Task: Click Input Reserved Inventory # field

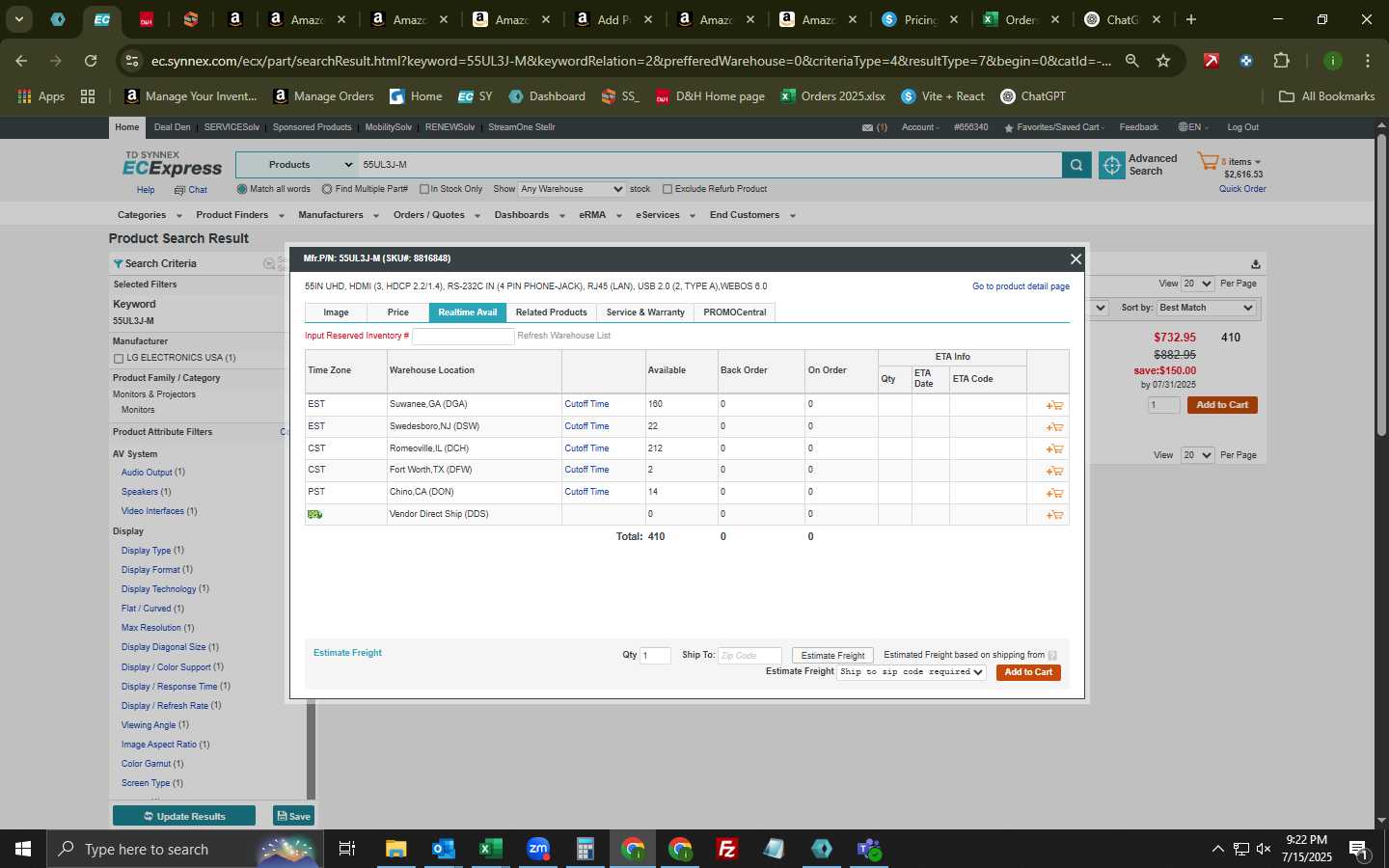Action: pyautogui.click(x=463, y=336)
